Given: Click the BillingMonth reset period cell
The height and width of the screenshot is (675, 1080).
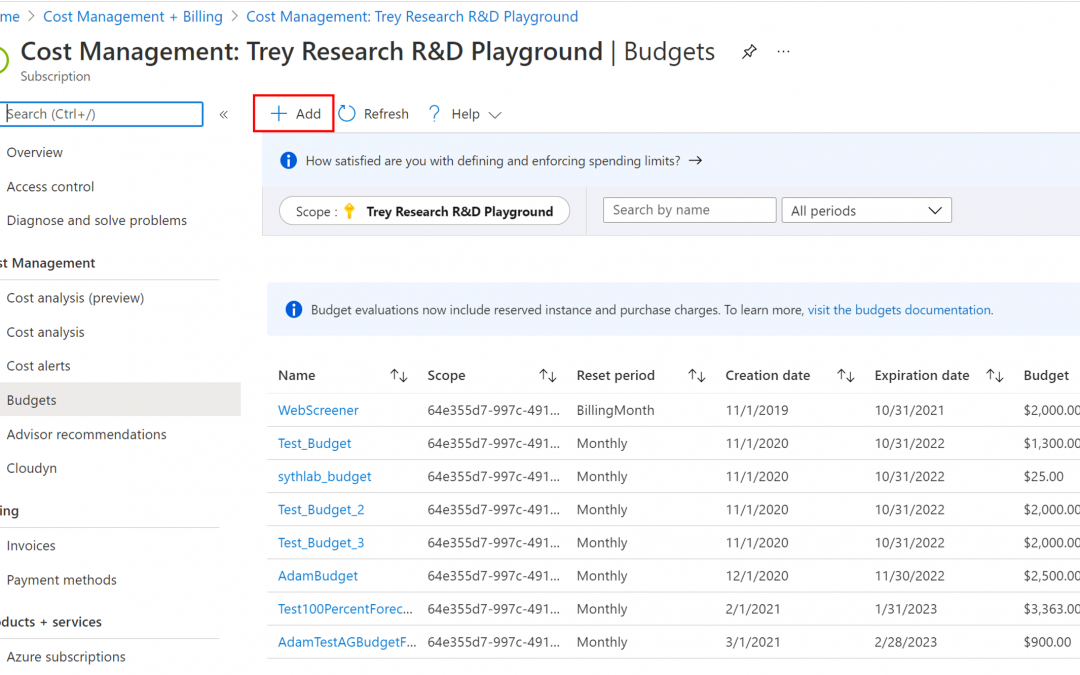Looking at the screenshot, I should [615, 411].
